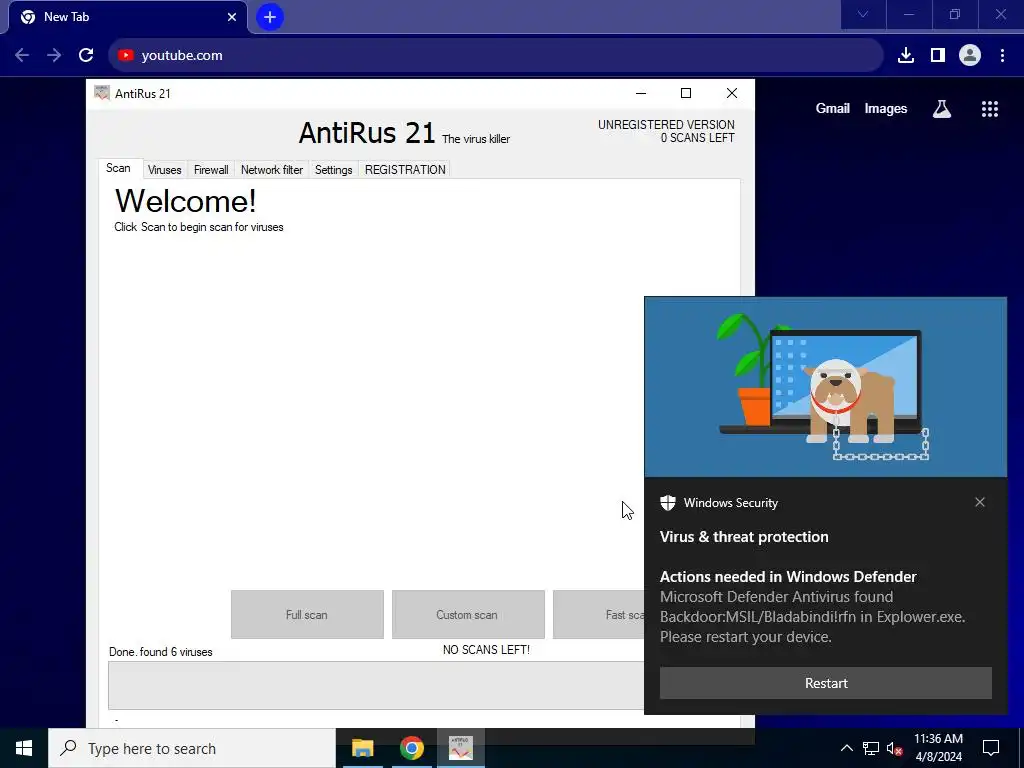Open the Settings tab in AntiRus
The image size is (1024, 768).
pyautogui.click(x=334, y=170)
